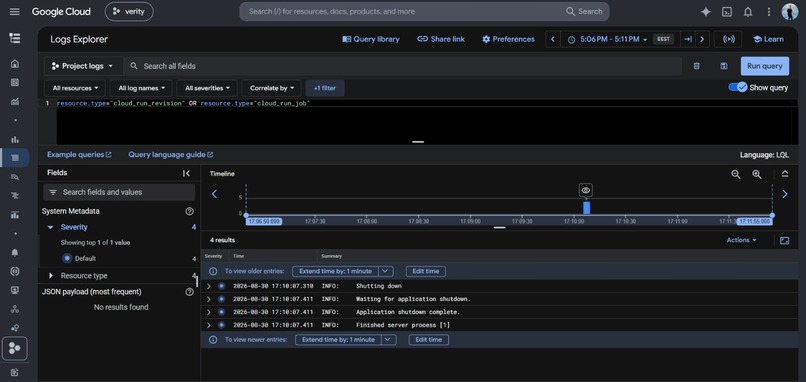
Task: Click the blue histogram bar at 17:10
Action: pyautogui.click(x=587, y=208)
